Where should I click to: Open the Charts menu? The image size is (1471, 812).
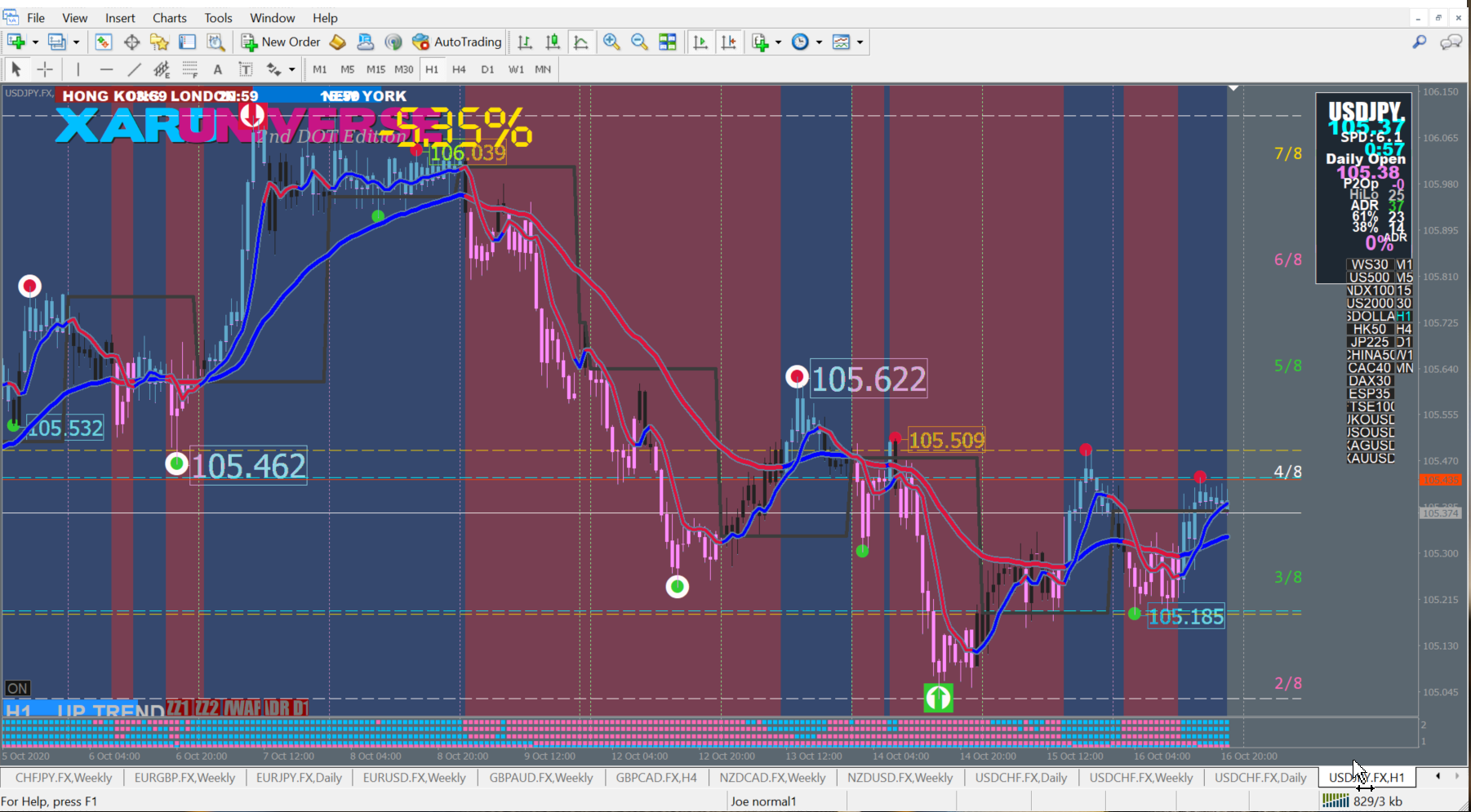coord(170,18)
